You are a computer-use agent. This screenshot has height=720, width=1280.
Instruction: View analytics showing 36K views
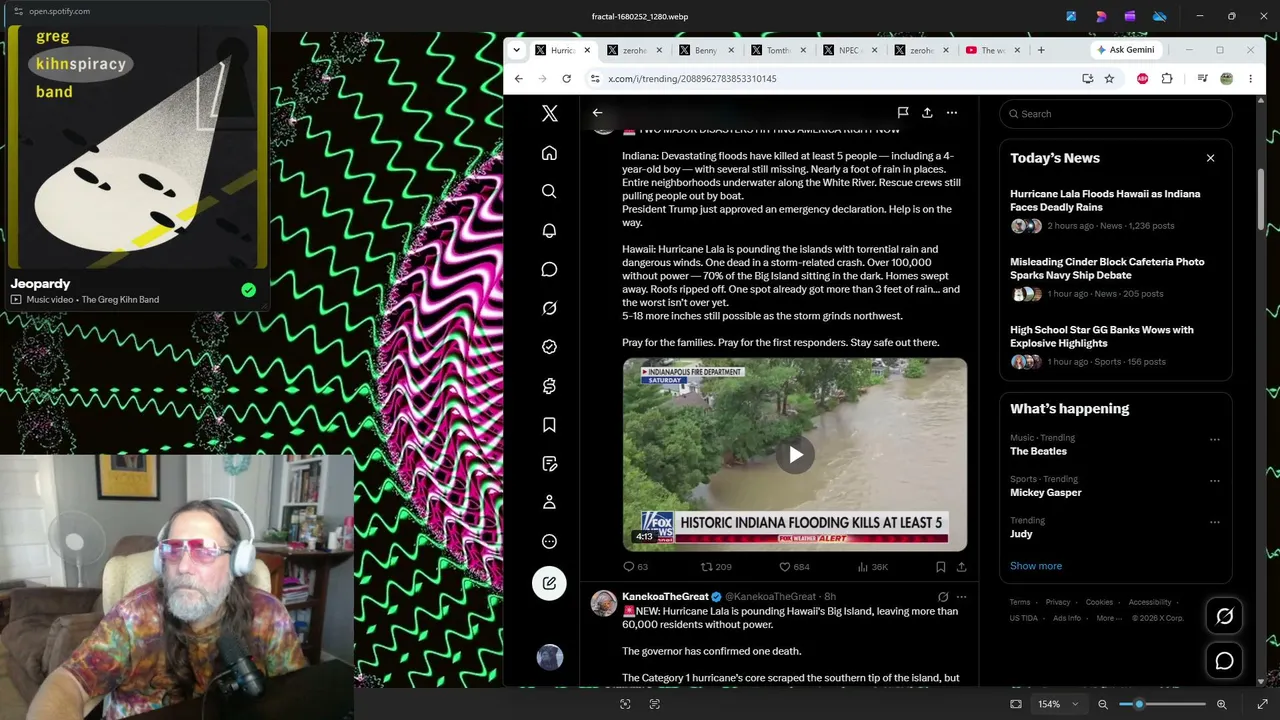(x=873, y=567)
